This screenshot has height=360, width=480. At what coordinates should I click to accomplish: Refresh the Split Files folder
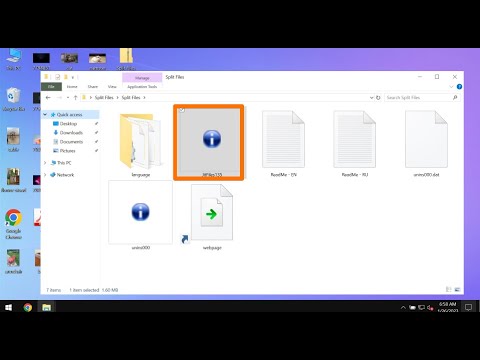tap(378, 98)
